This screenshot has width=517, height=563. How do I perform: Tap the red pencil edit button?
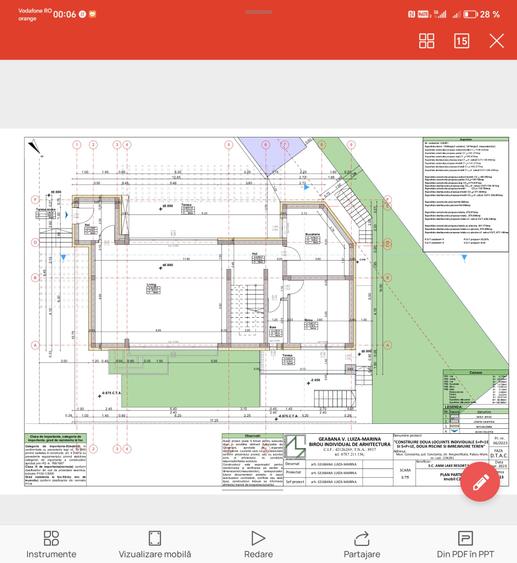tap(480, 482)
